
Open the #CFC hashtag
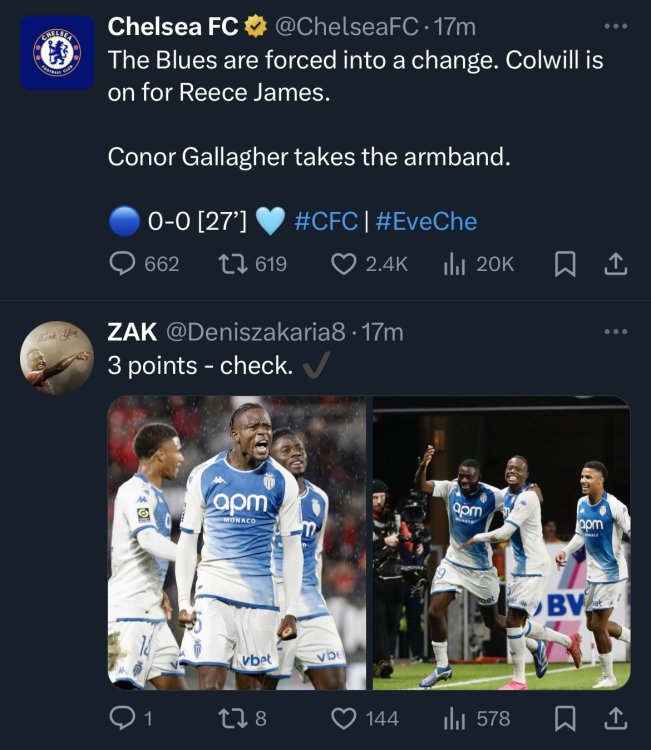[x=326, y=221]
